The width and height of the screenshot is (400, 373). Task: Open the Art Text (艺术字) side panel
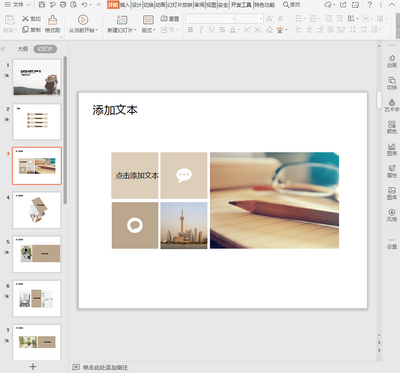(x=392, y=105)
